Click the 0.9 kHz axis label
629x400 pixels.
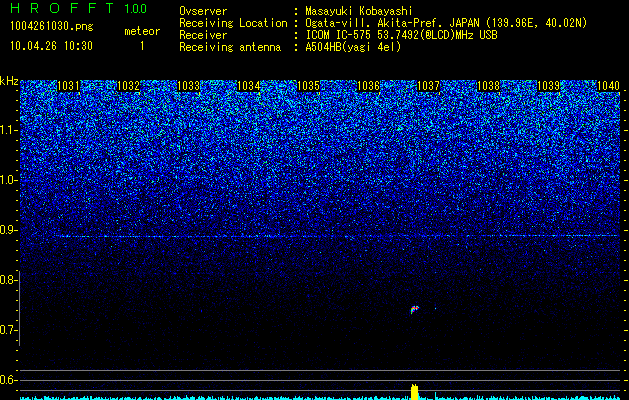[x=8, y=230]
